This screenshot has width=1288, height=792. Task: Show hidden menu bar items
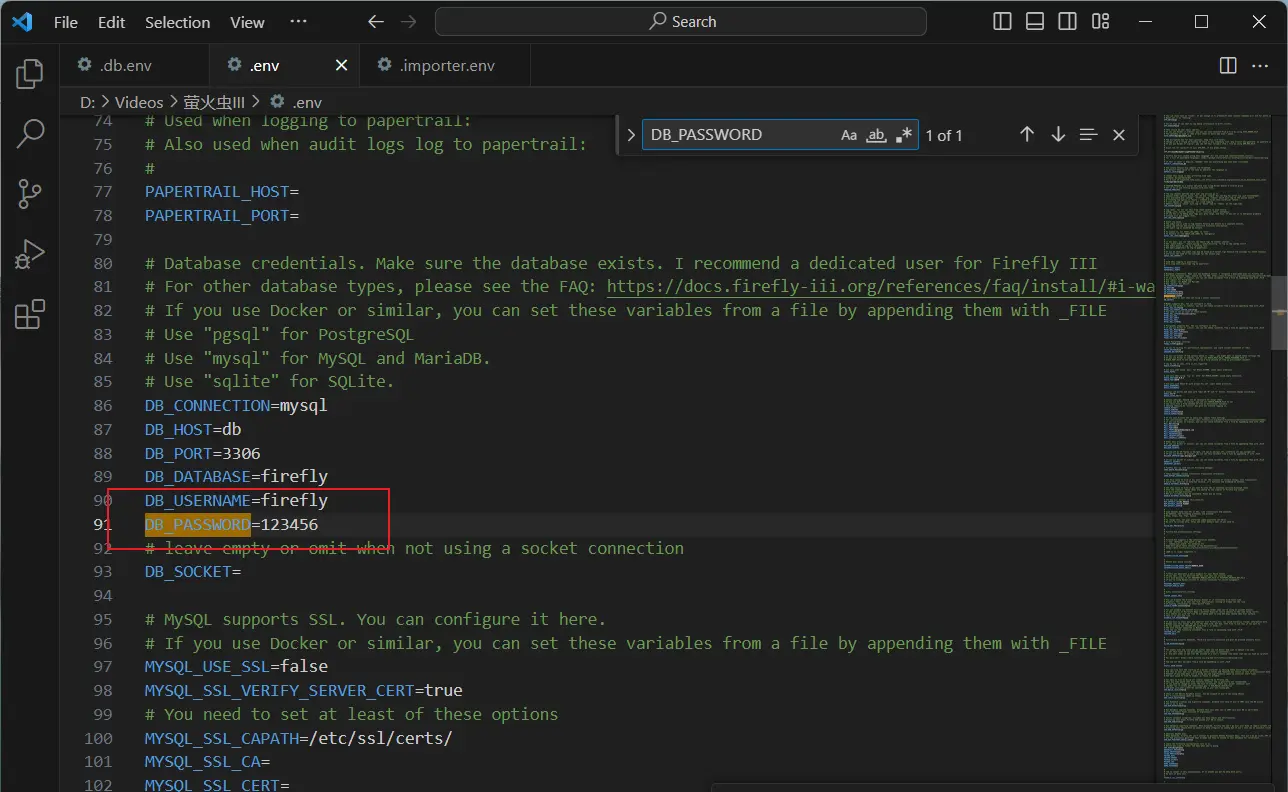point(298,22)
